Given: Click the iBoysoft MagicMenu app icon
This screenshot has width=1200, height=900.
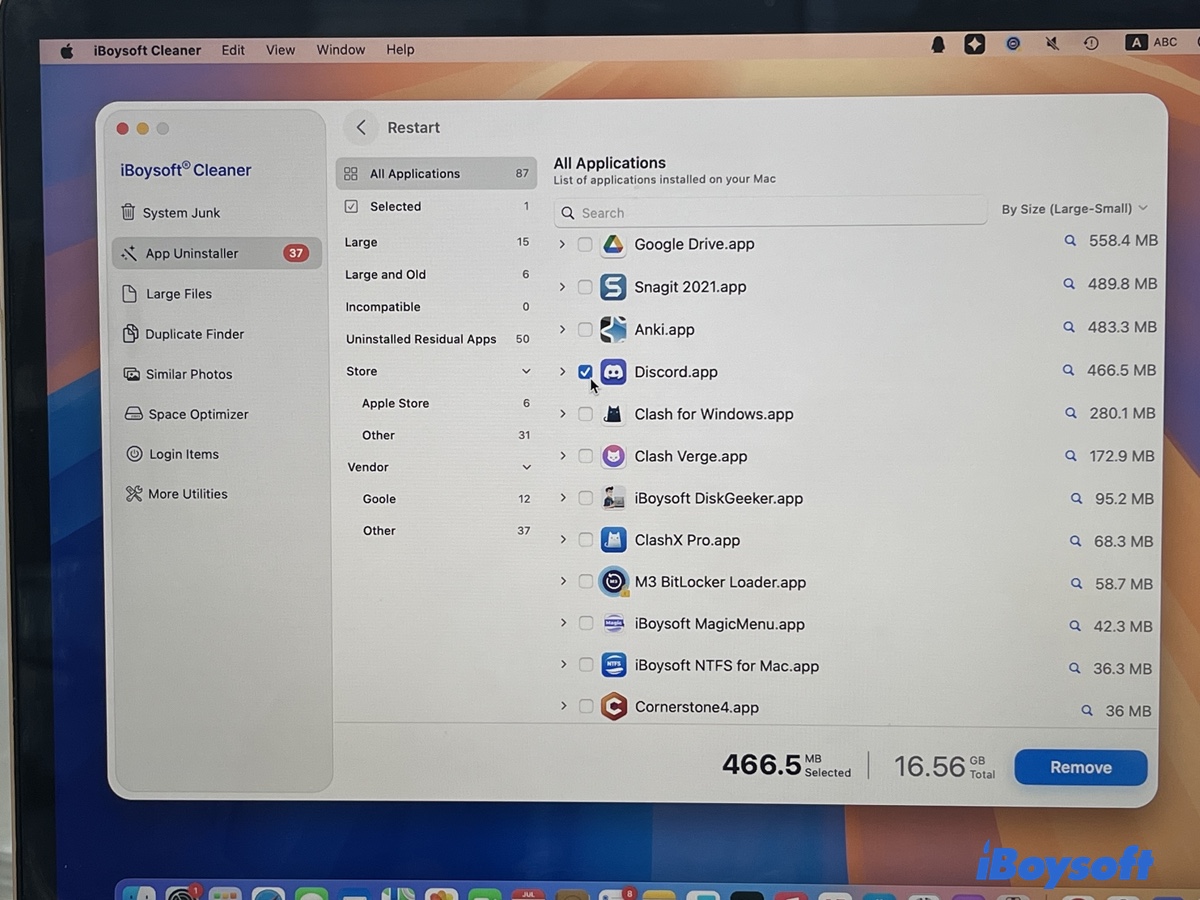Looking at the screenshot, I should 613,624.
